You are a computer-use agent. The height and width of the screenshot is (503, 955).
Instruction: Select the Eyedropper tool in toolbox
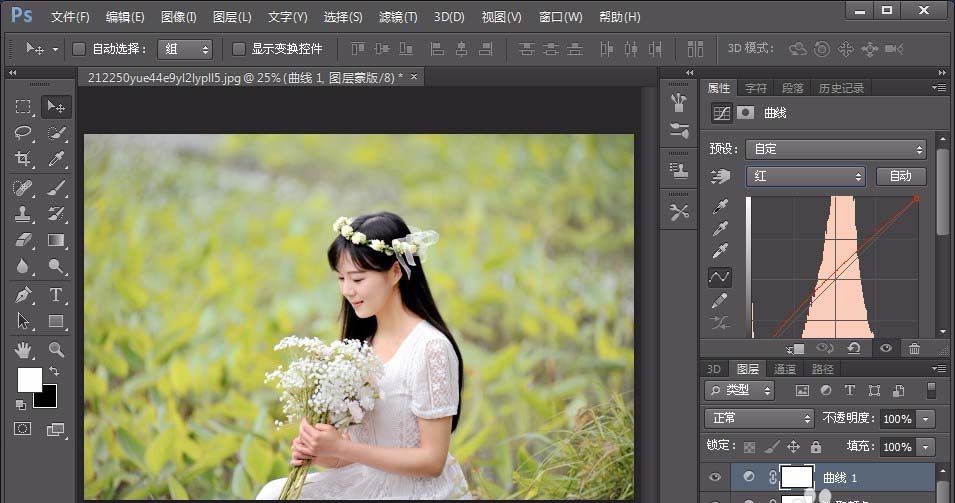(x=56, y=159)
